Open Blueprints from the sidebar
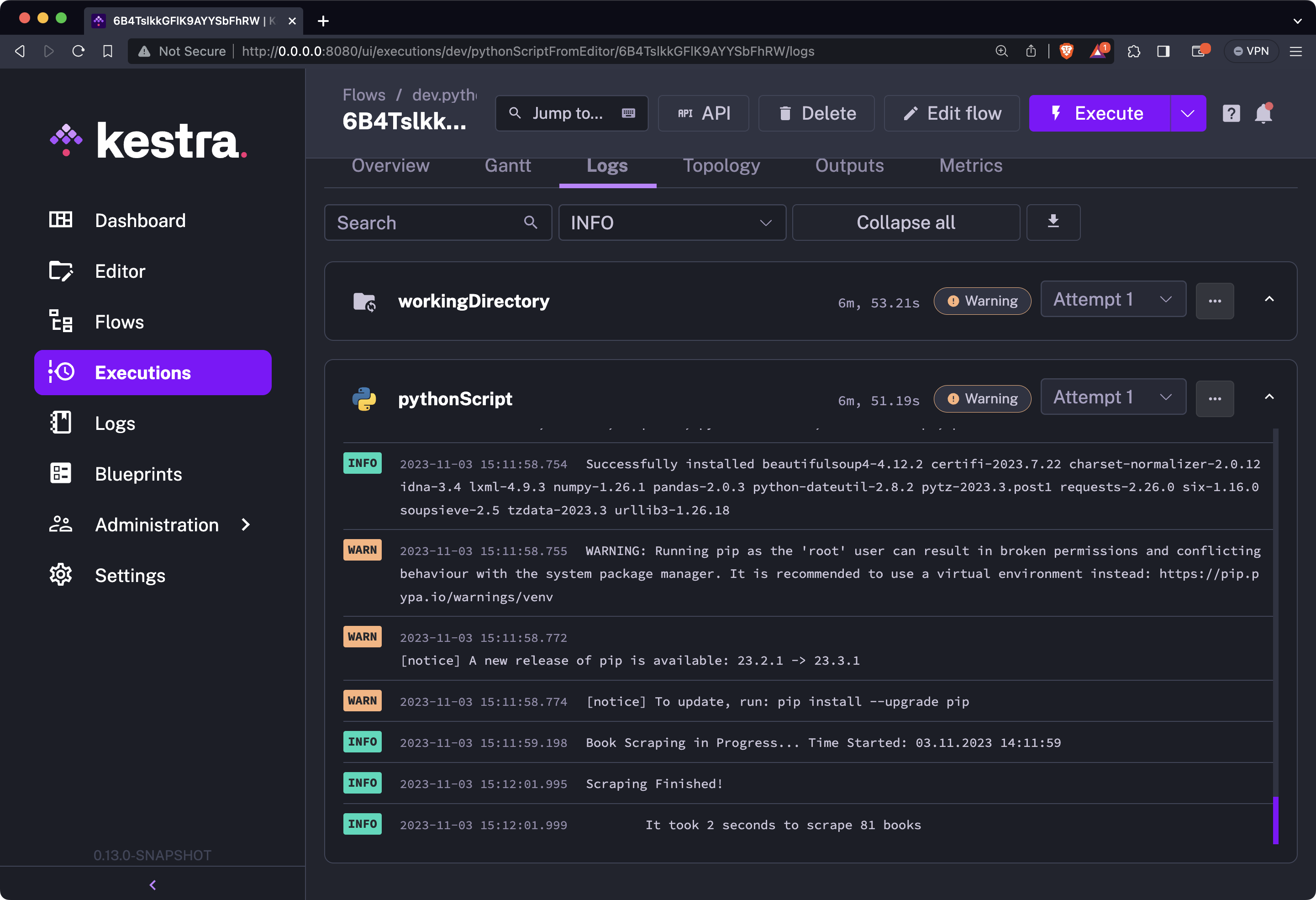The image size is (1316, 900). coord(138,473)
